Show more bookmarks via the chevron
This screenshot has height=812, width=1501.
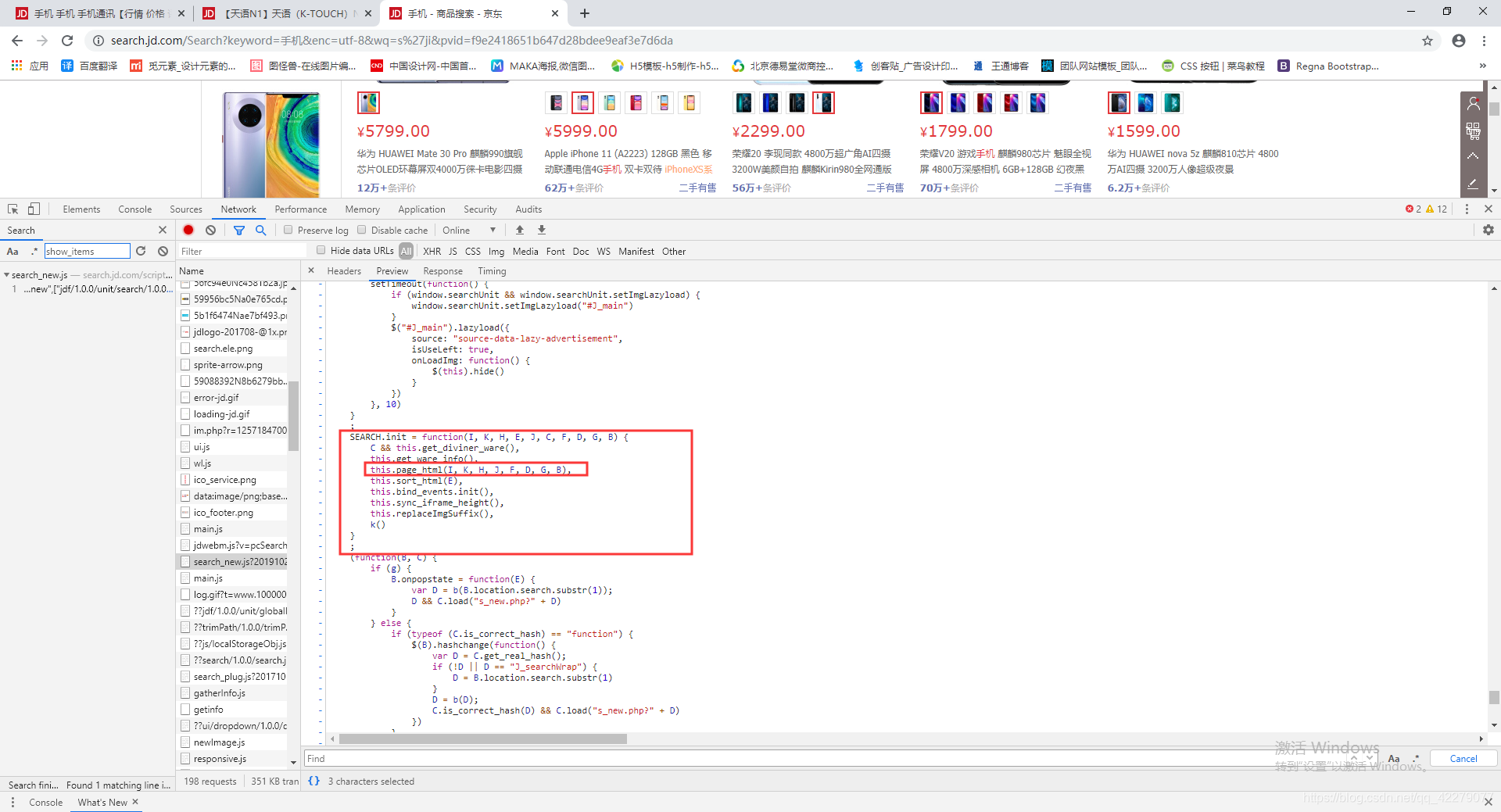(x=1482, y=66)
